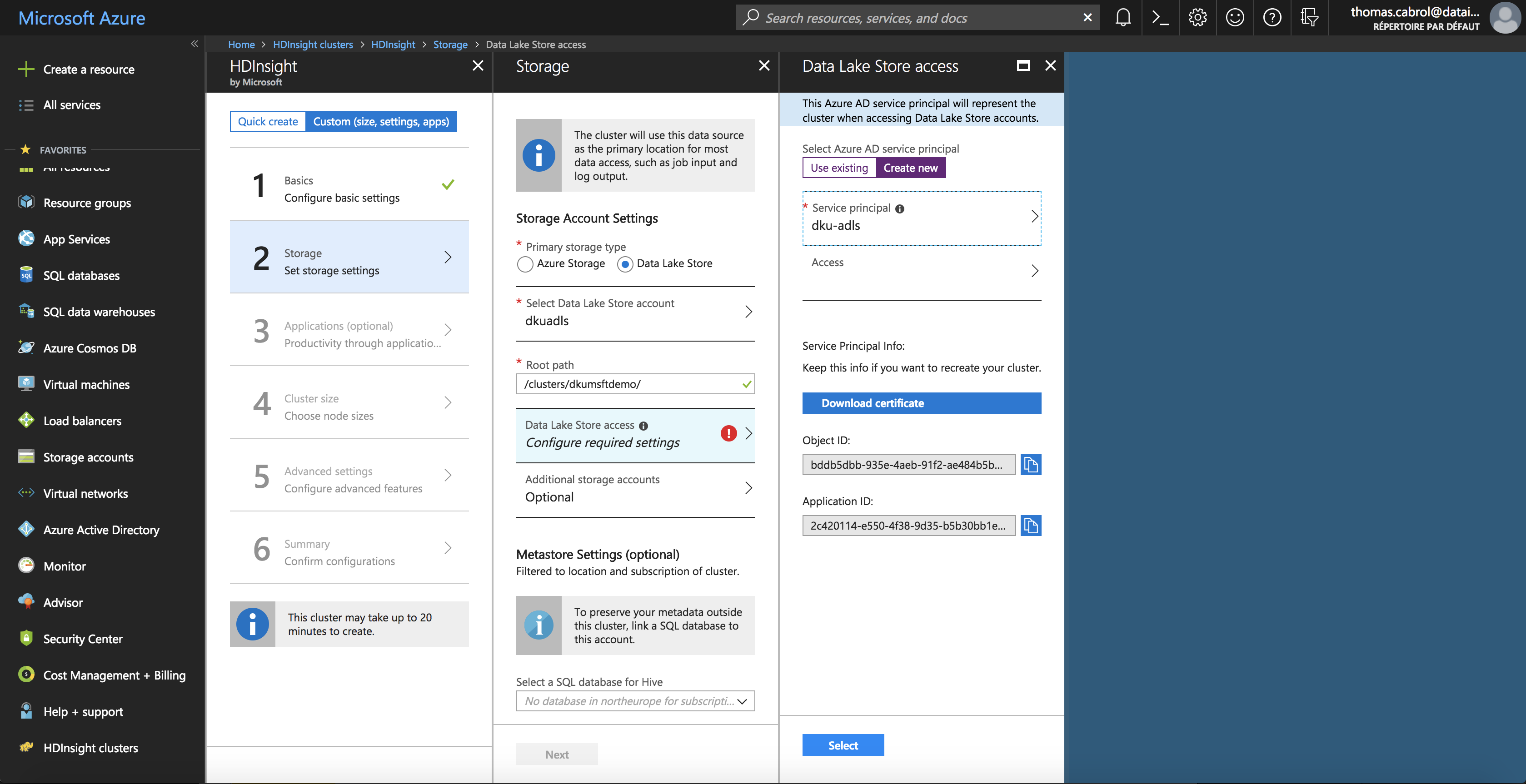
Task: Copy the Object ID to clipboard
Action: [x=1031, y=465]
